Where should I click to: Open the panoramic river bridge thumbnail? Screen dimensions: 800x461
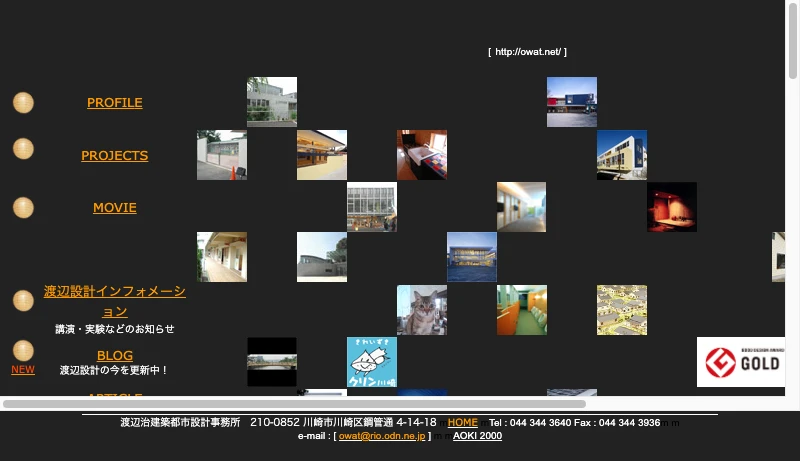pyautogui.click(x=272, y=362)
